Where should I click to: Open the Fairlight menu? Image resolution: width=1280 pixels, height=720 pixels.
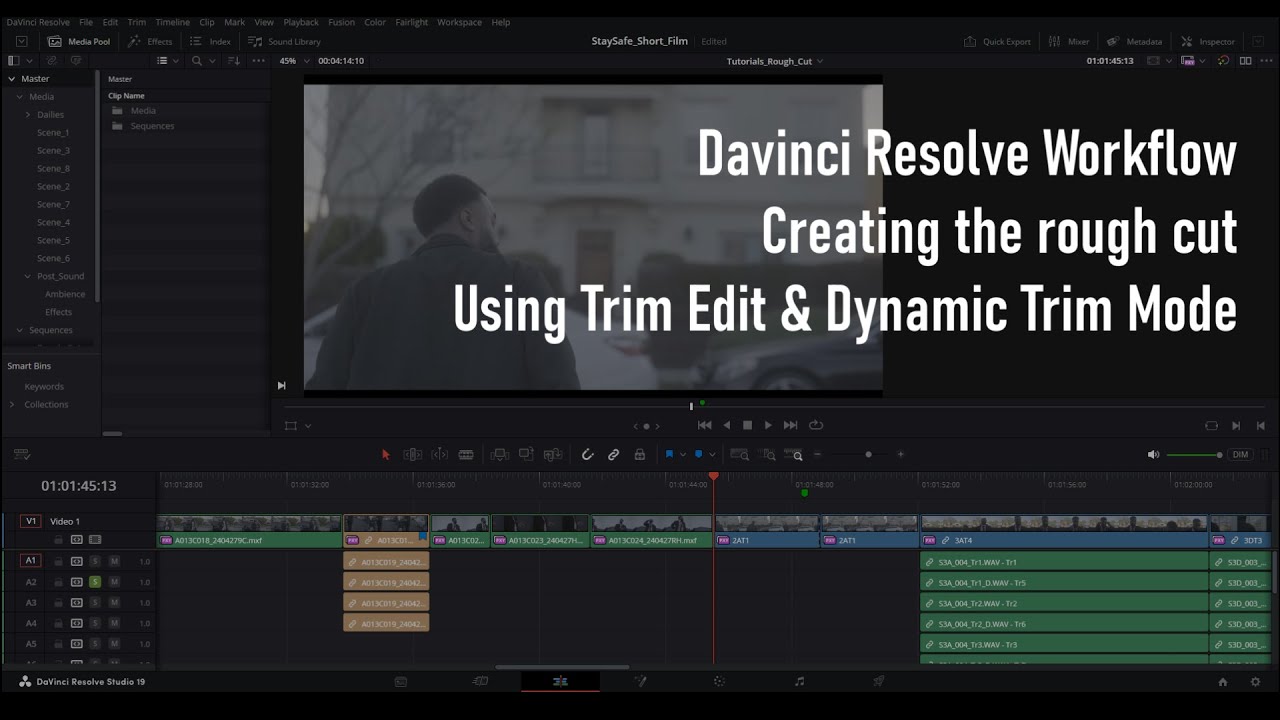click(x=411, y=22)
